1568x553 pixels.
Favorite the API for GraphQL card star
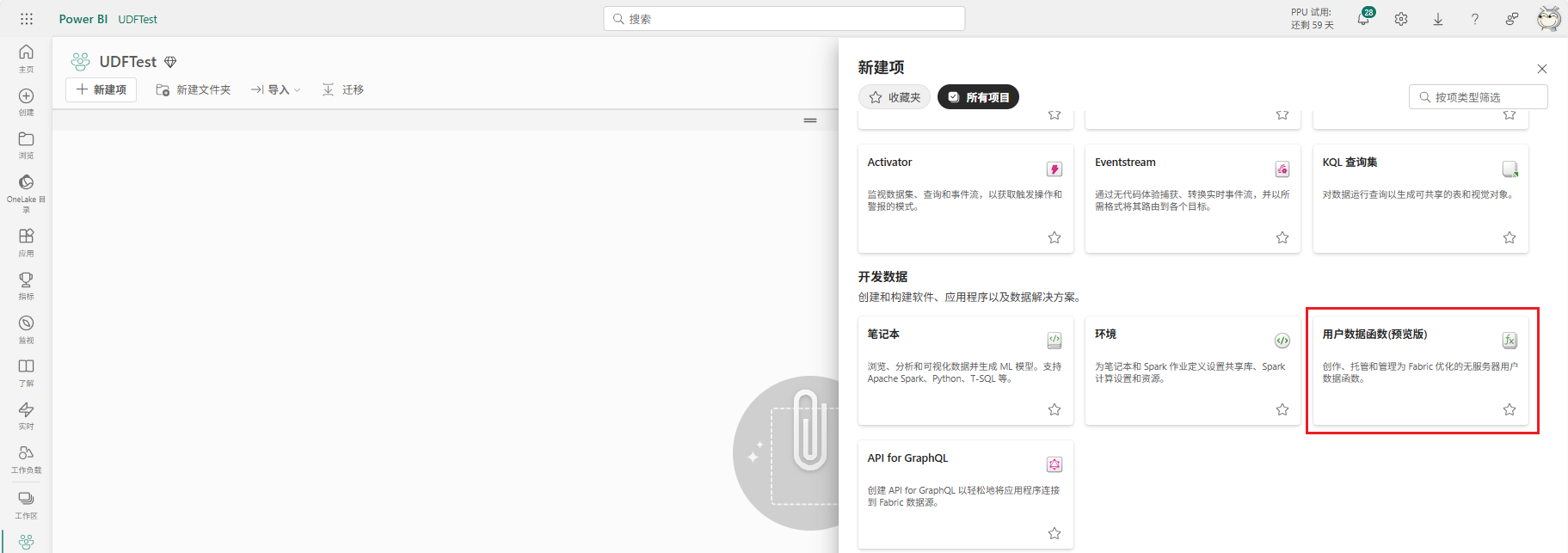1055,533
